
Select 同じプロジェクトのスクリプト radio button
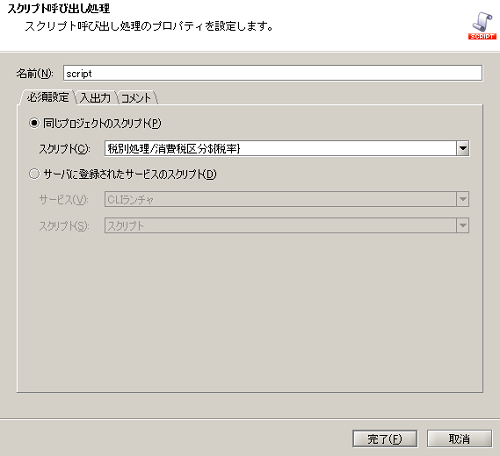[x=34, y=123]
